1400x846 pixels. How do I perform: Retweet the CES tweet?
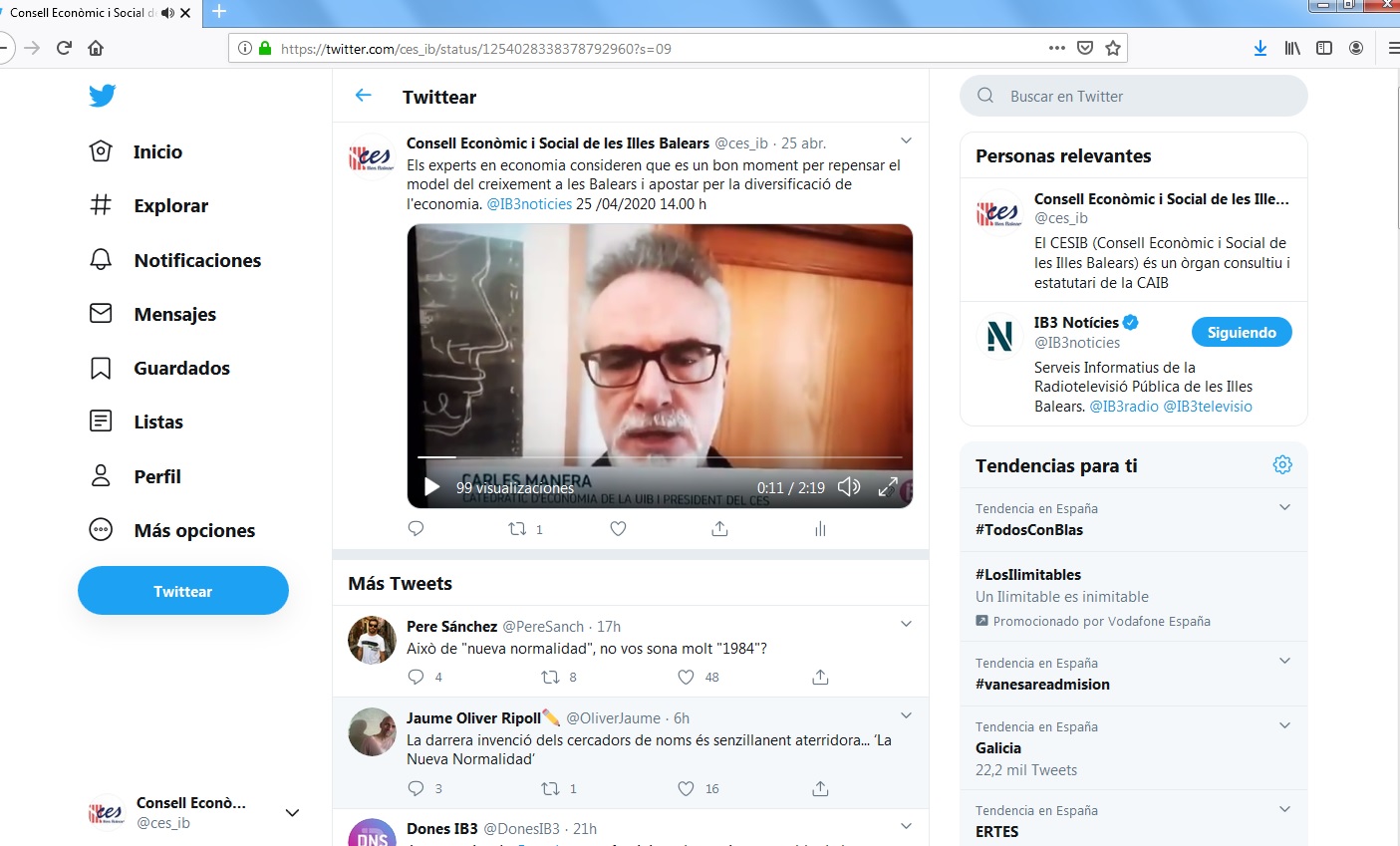(x=517, y=528)
